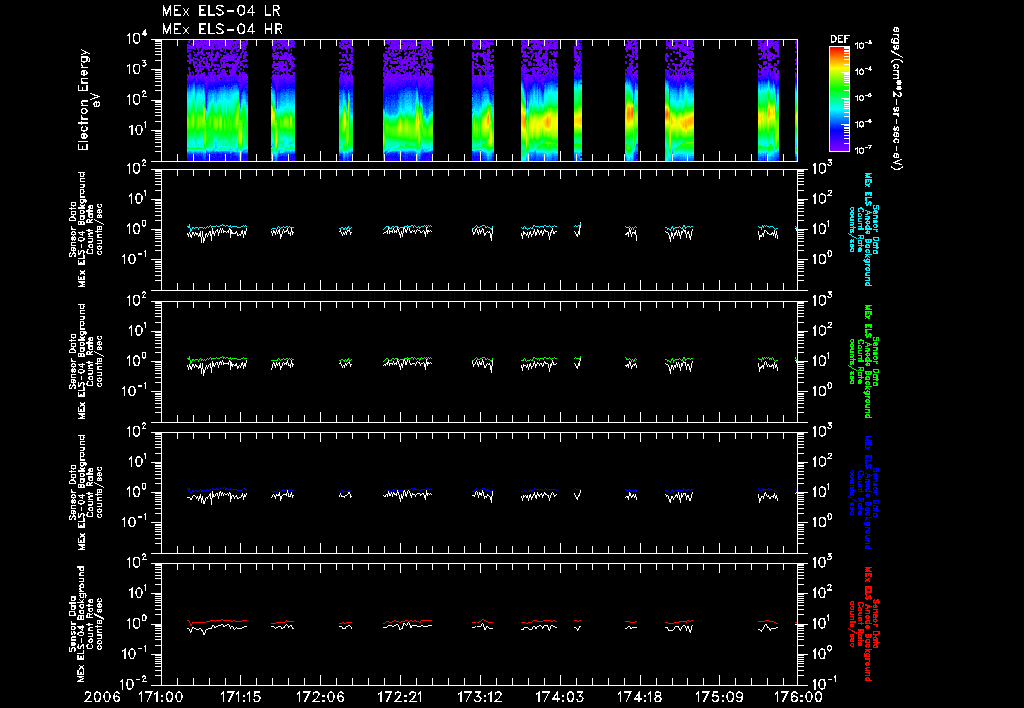The width and height of the screenshot is (1024, 708).
Task: Click the blue trace segment above 171:15
Action: [217, 489]
